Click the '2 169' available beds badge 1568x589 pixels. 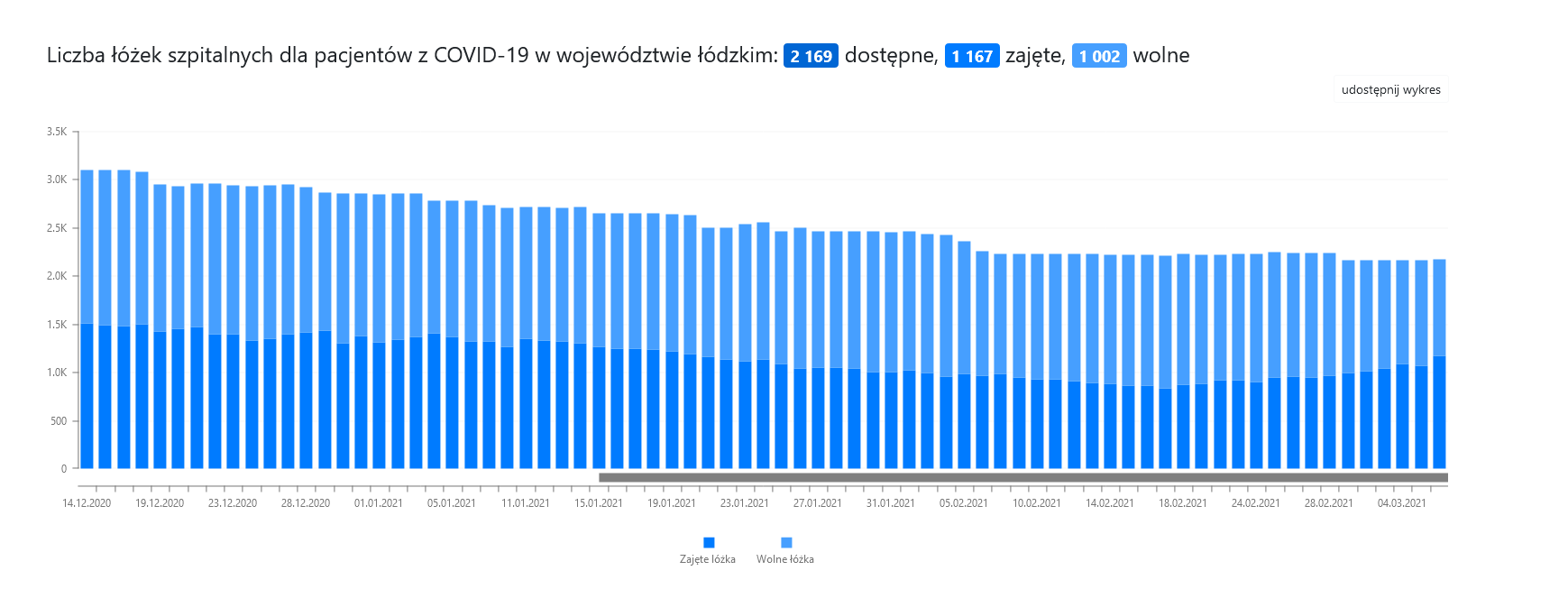tap(812, 56)
